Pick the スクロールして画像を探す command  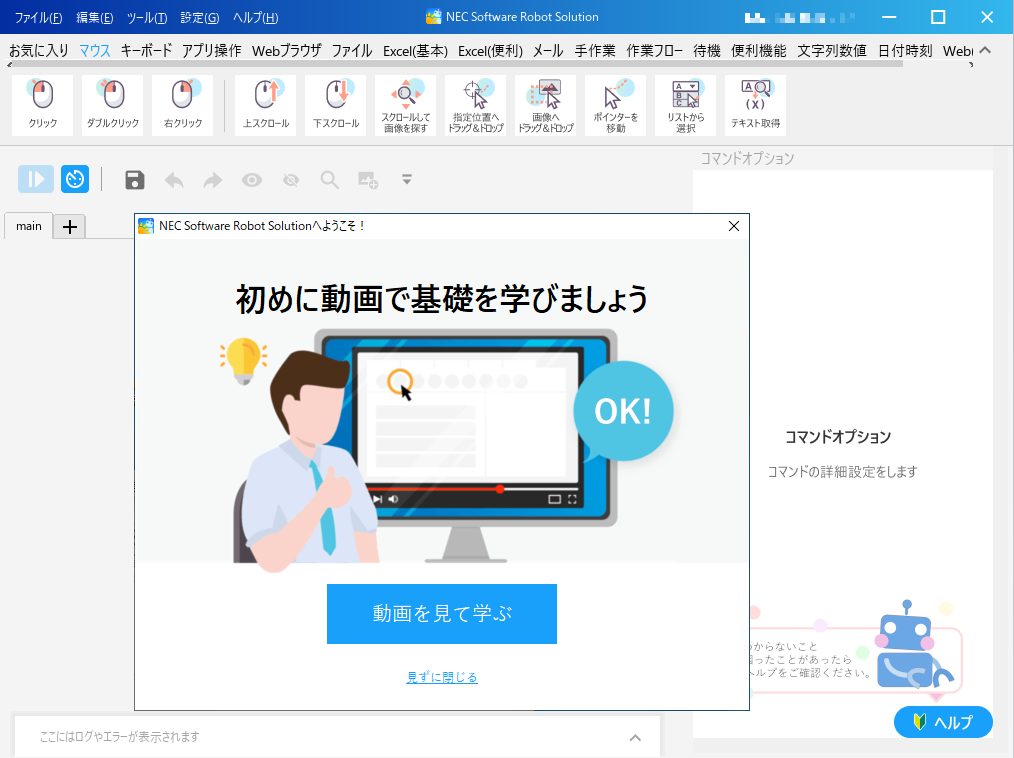point(405,103)
